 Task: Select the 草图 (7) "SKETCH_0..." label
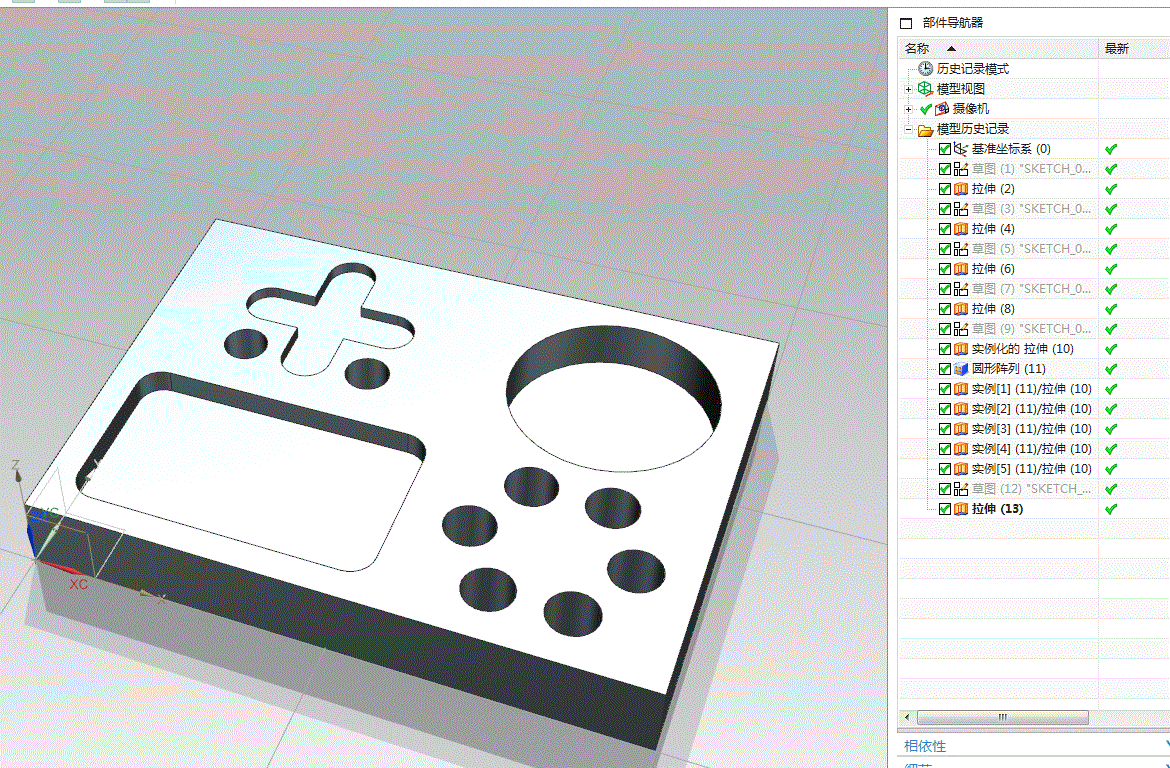pyautogui.click(x=1031, y=289)
